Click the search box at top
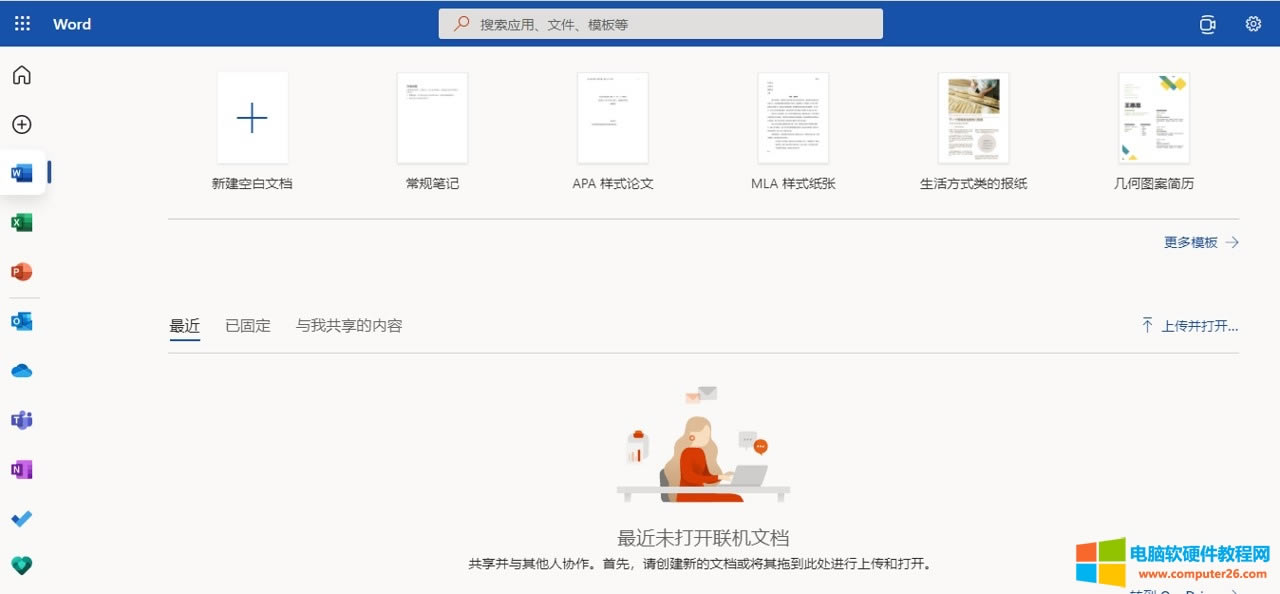 coord(660,24)
